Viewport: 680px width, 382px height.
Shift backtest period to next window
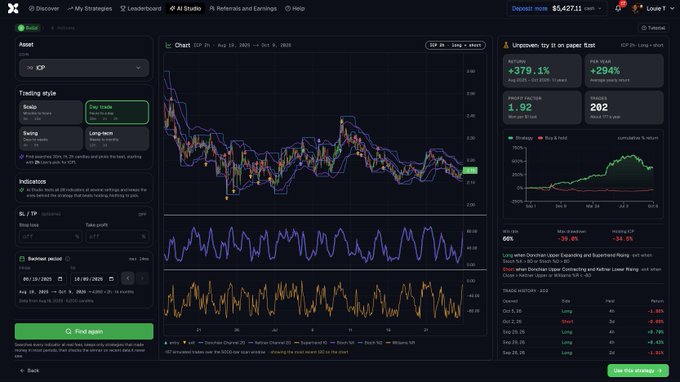point(142,278)
